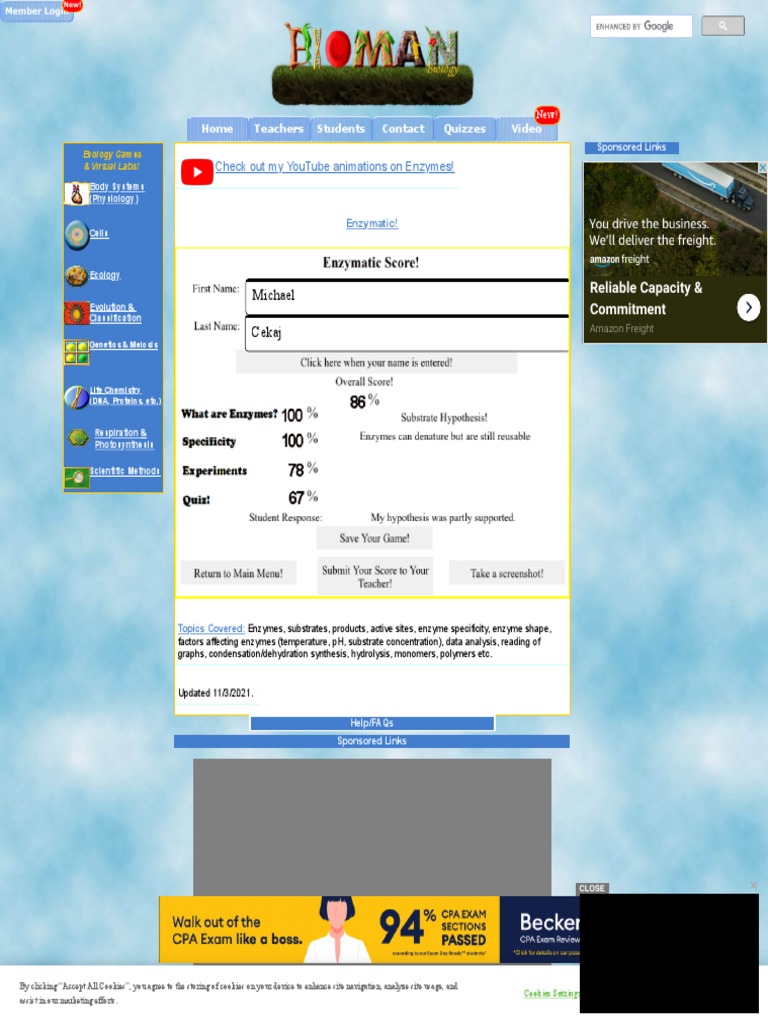This screenshot has width=768, height=1024.
Task: Click the Evolution & Classification flower icon
Action: [76, 313]
